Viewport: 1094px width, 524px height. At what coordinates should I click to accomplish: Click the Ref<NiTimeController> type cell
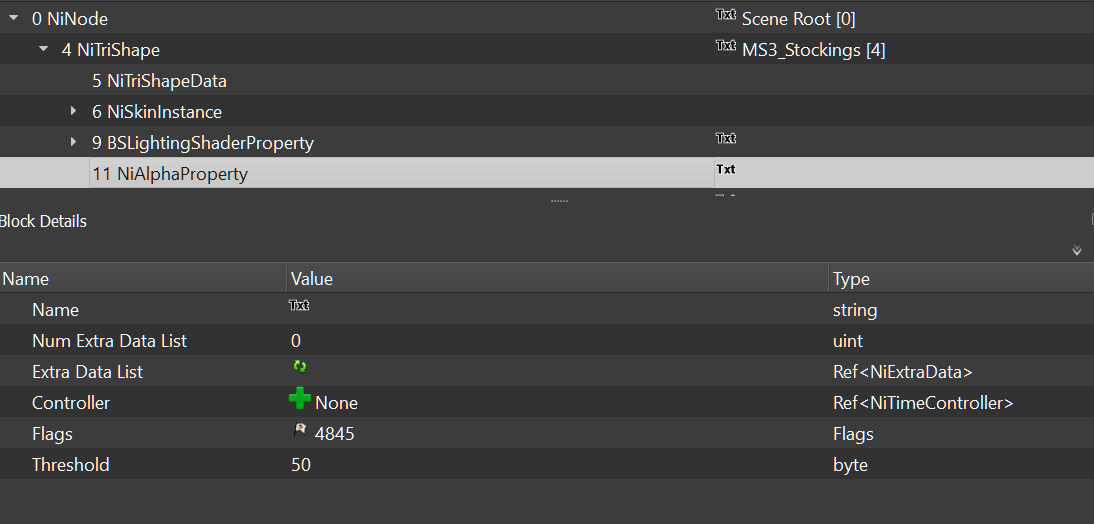pyautogui.click(x=923, y=403)
